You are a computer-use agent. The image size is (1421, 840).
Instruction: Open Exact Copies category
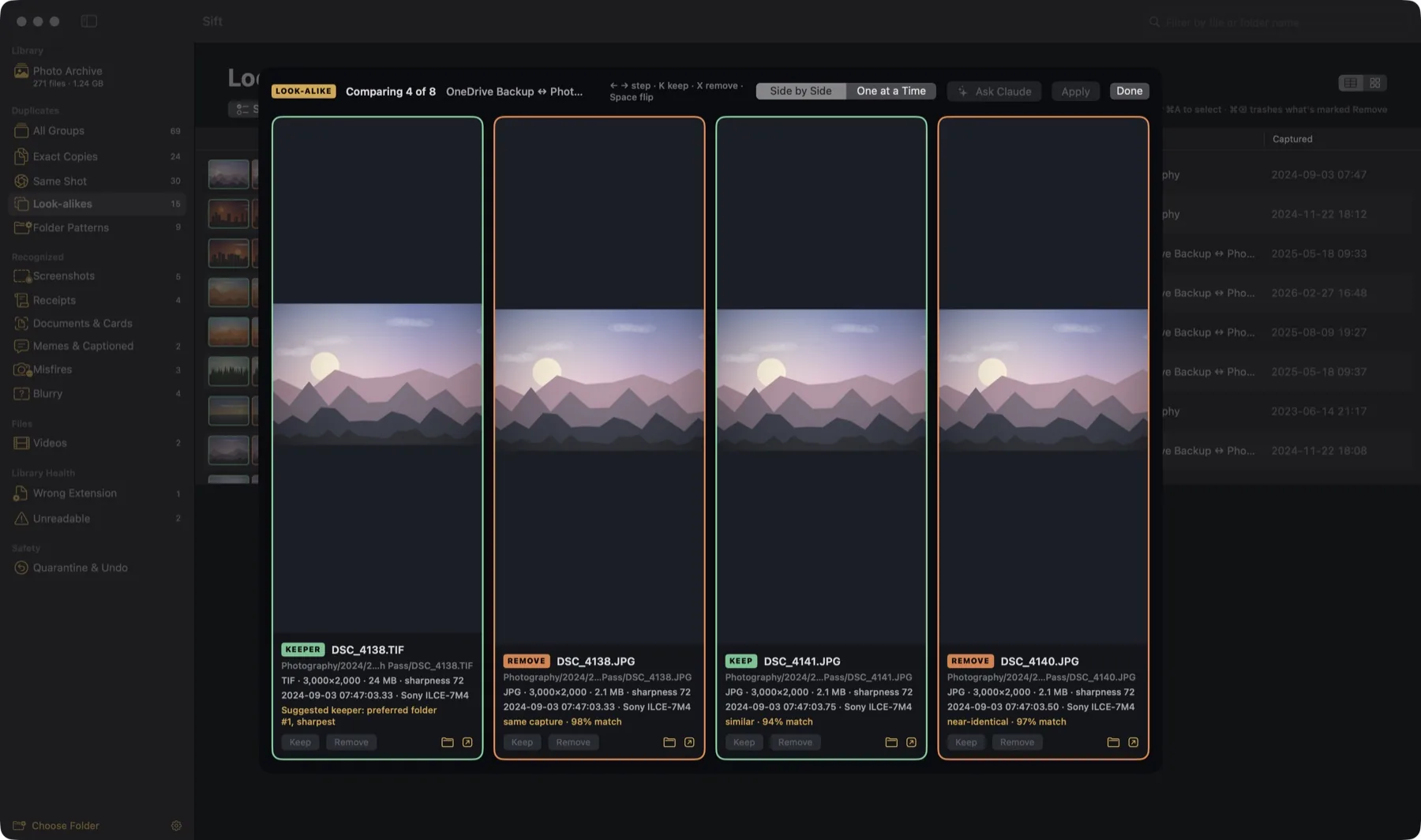tap(97, 156)
